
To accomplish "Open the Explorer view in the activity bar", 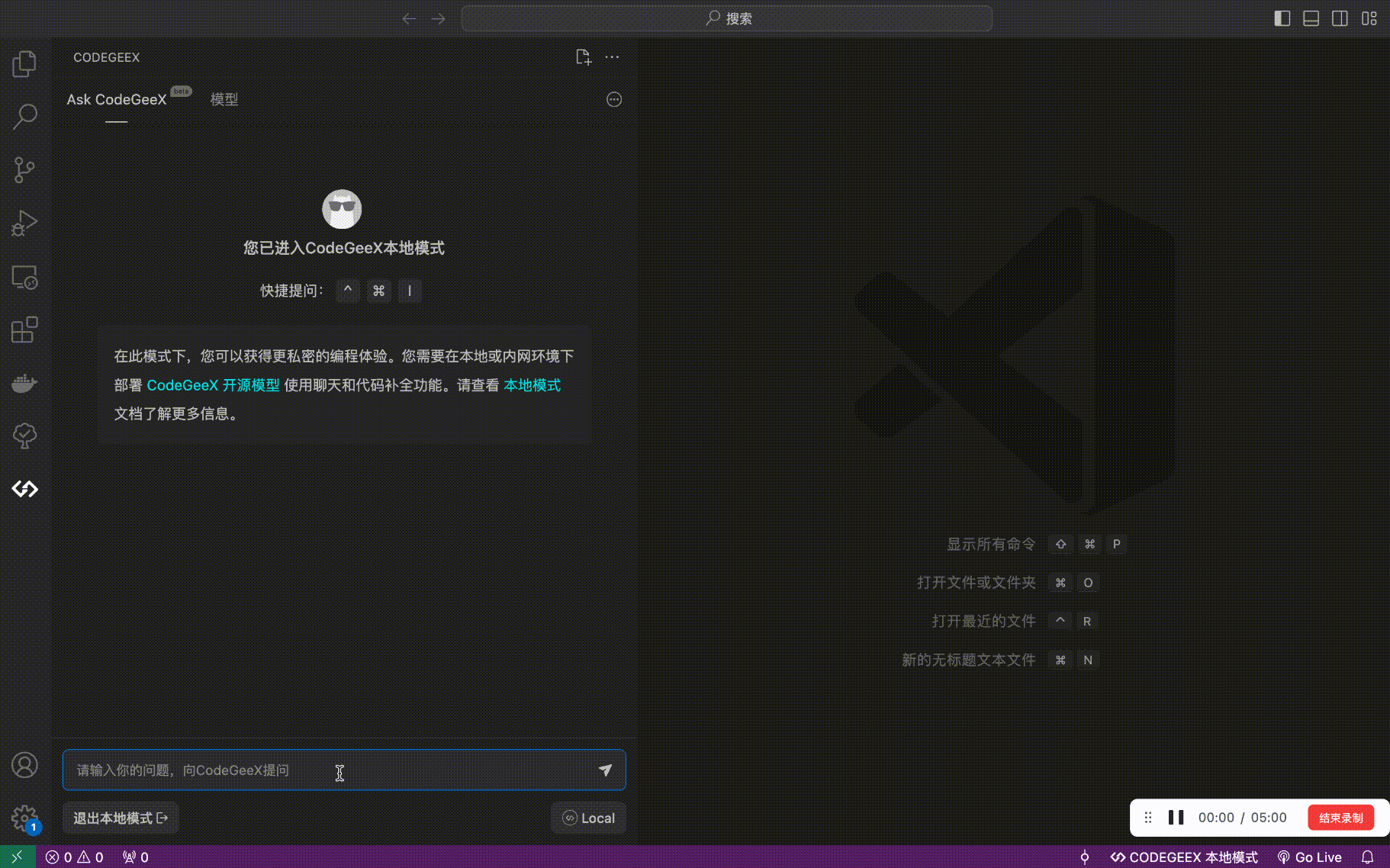I will 24,64.
